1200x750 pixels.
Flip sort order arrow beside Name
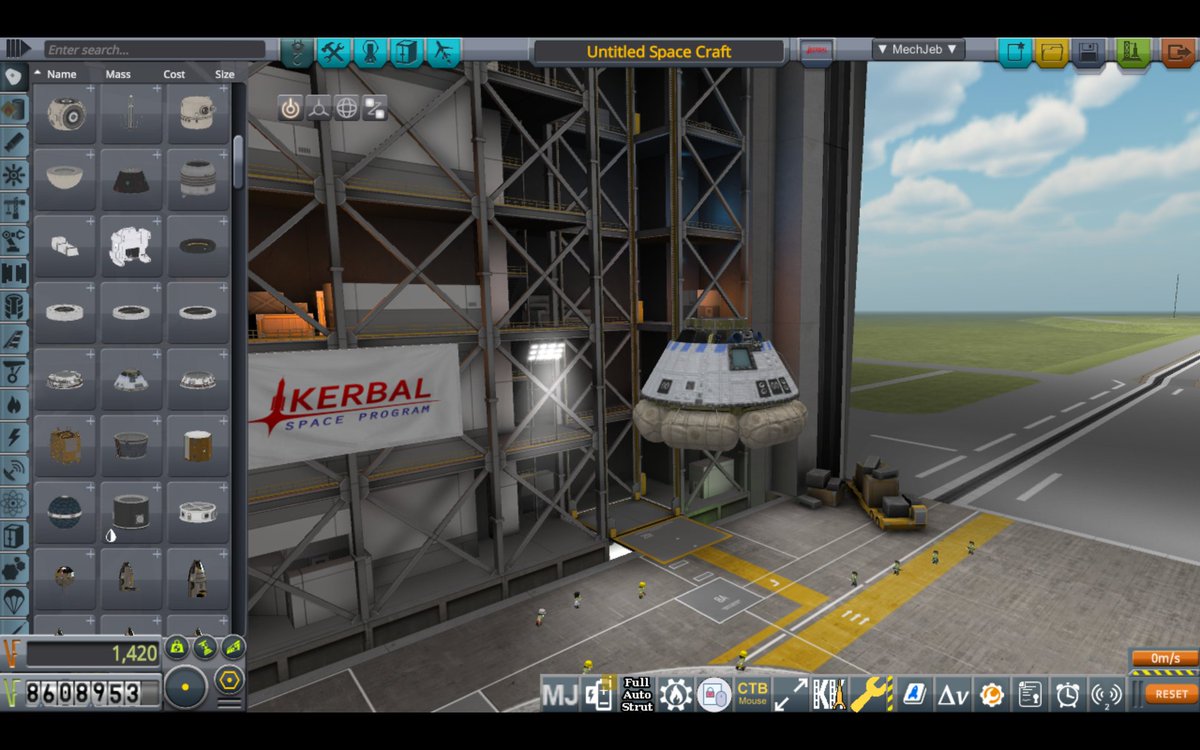[x=37, y=73]
